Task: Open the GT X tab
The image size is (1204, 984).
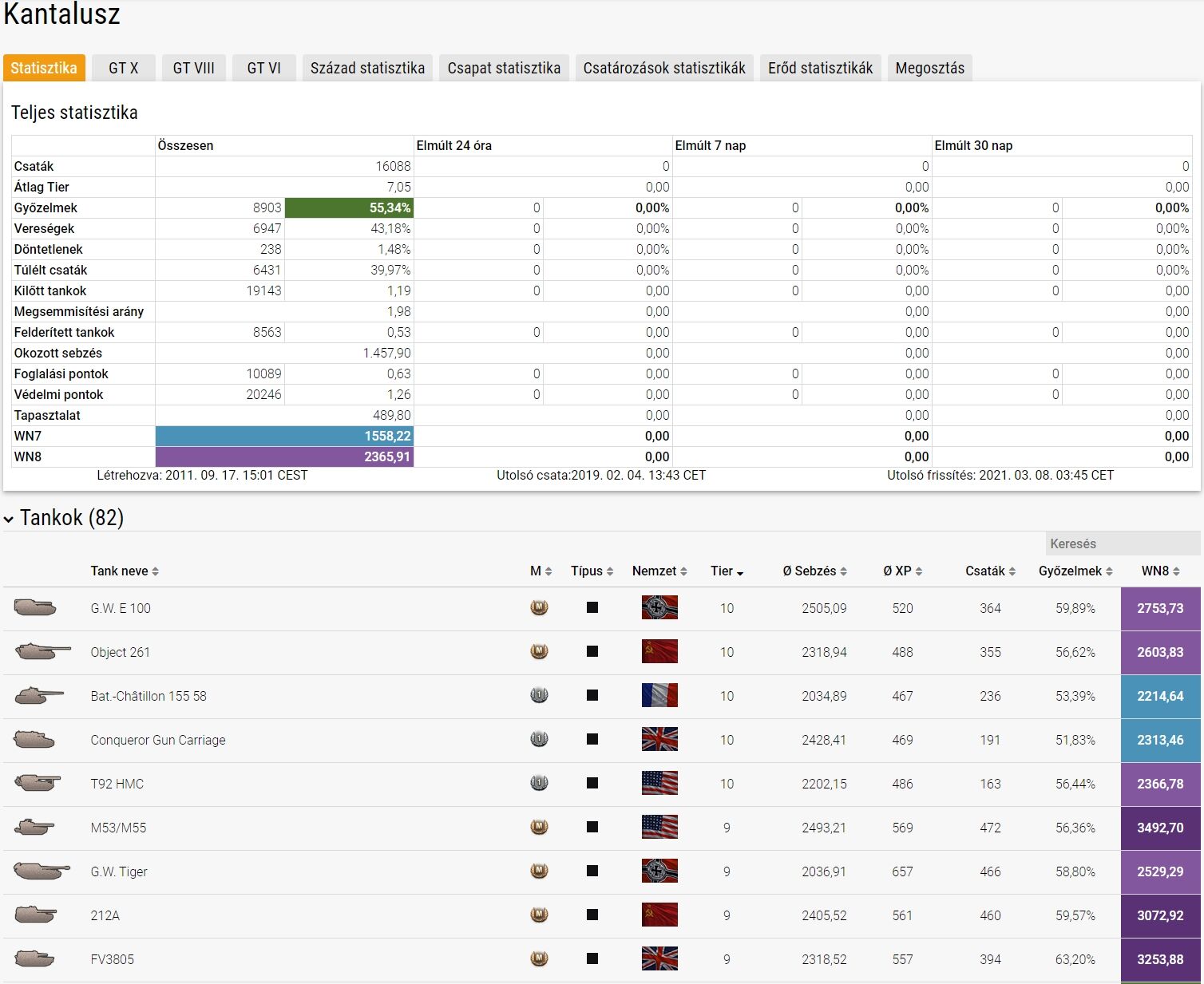Action: click(x=124, y=68)
